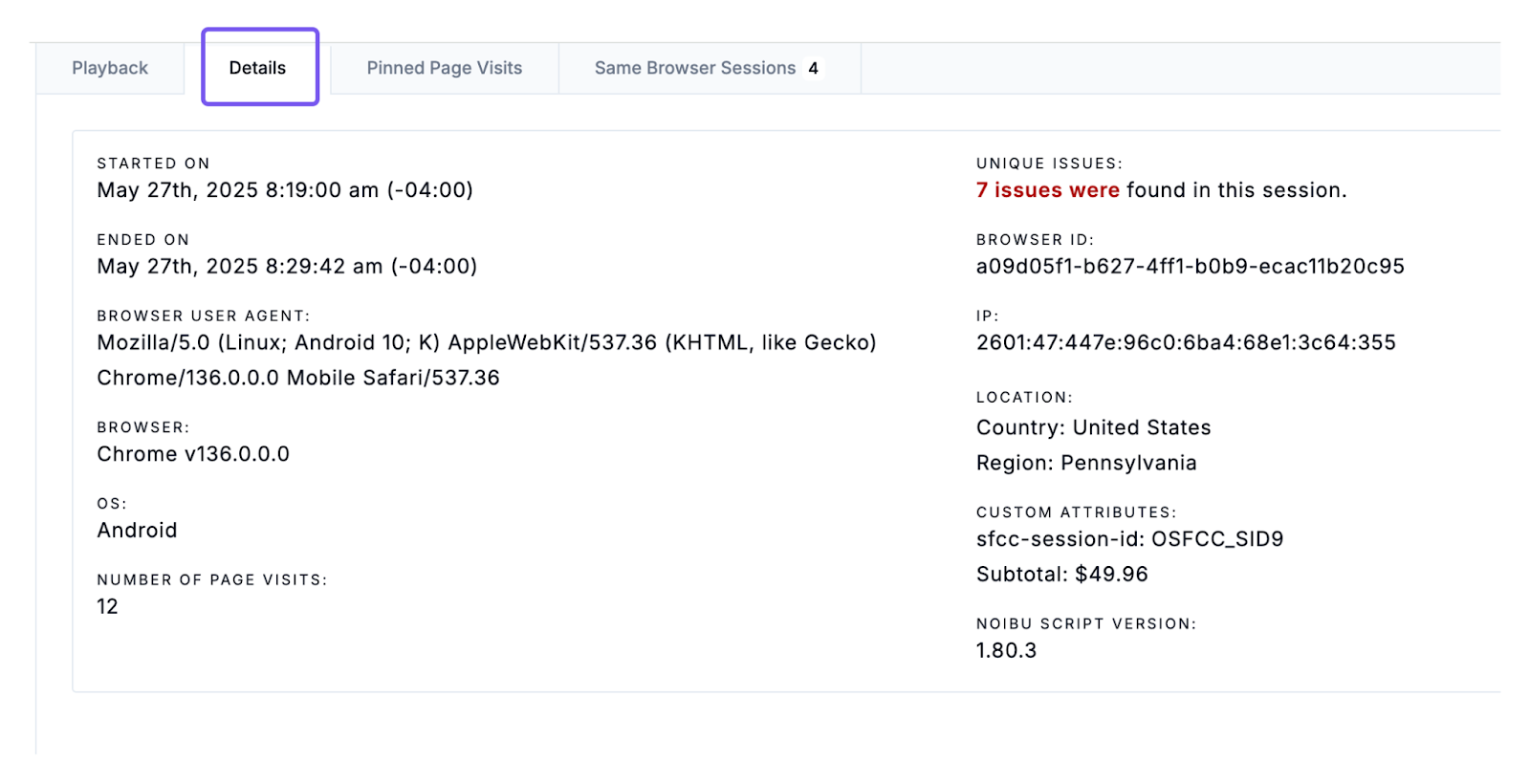This screenshot has height=784, width=1530.
Task: Click the Browser ID value
Action: (1190, 267)
